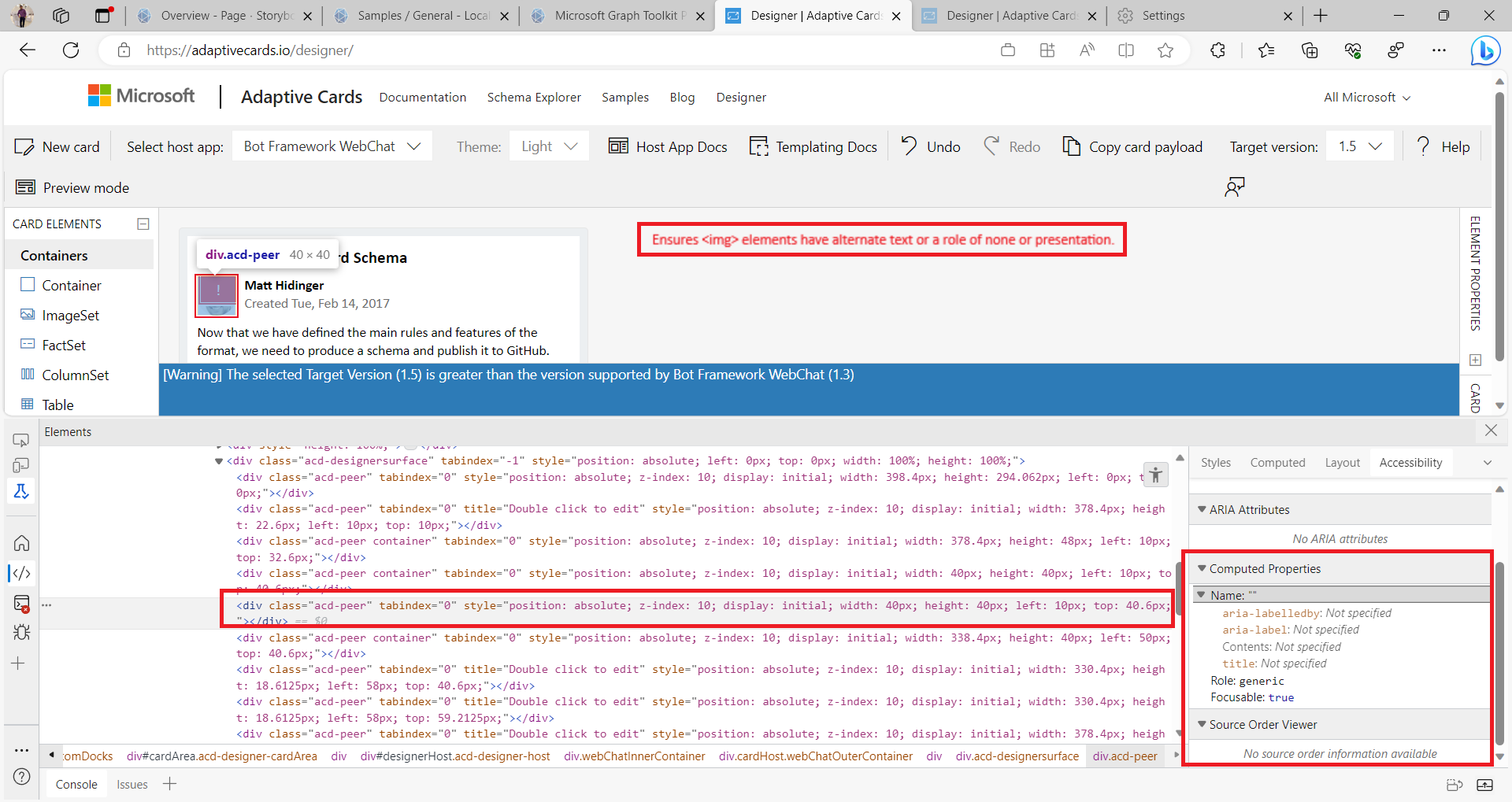This screenshot has height=802, width=1512.
Task: Go to Samples page
Action: click(x=625, y=98)
